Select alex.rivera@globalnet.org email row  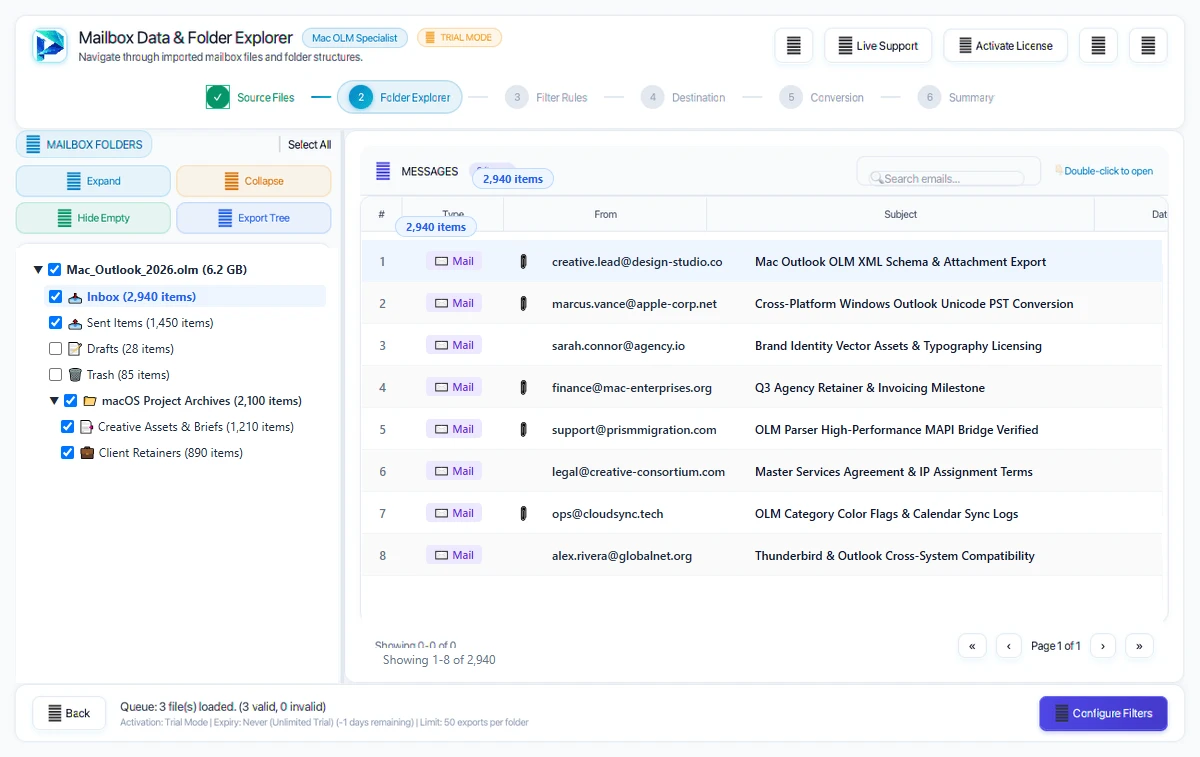pos(761,555)
